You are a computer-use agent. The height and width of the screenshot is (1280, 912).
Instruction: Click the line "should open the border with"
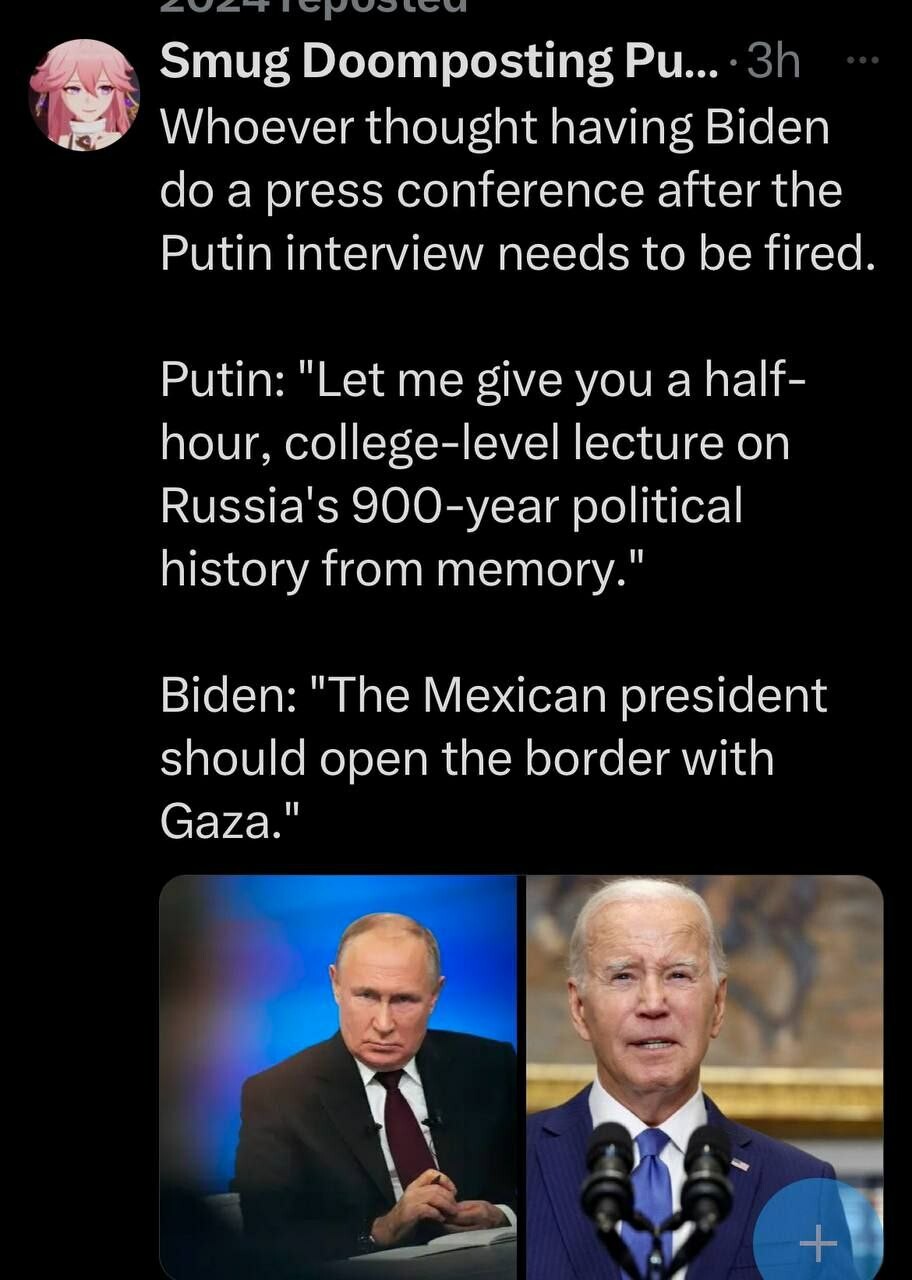pos(467,759)
